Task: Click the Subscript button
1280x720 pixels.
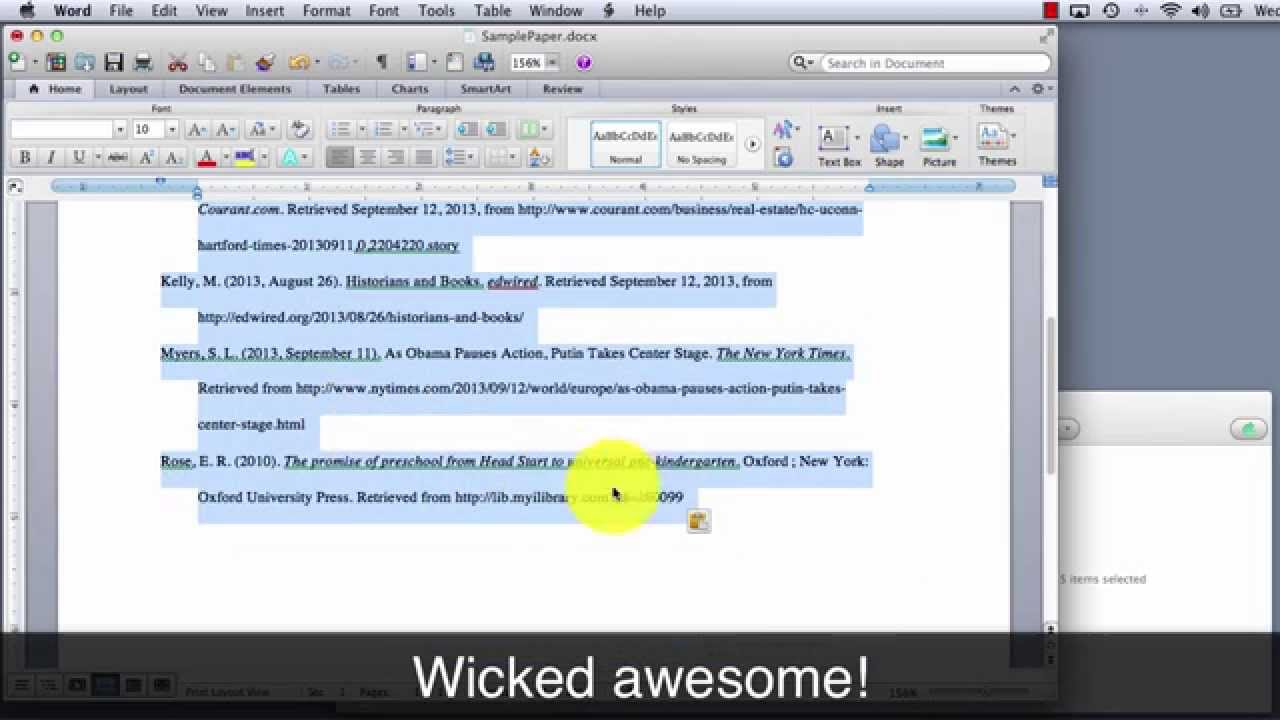Action: tap(174, 157)
